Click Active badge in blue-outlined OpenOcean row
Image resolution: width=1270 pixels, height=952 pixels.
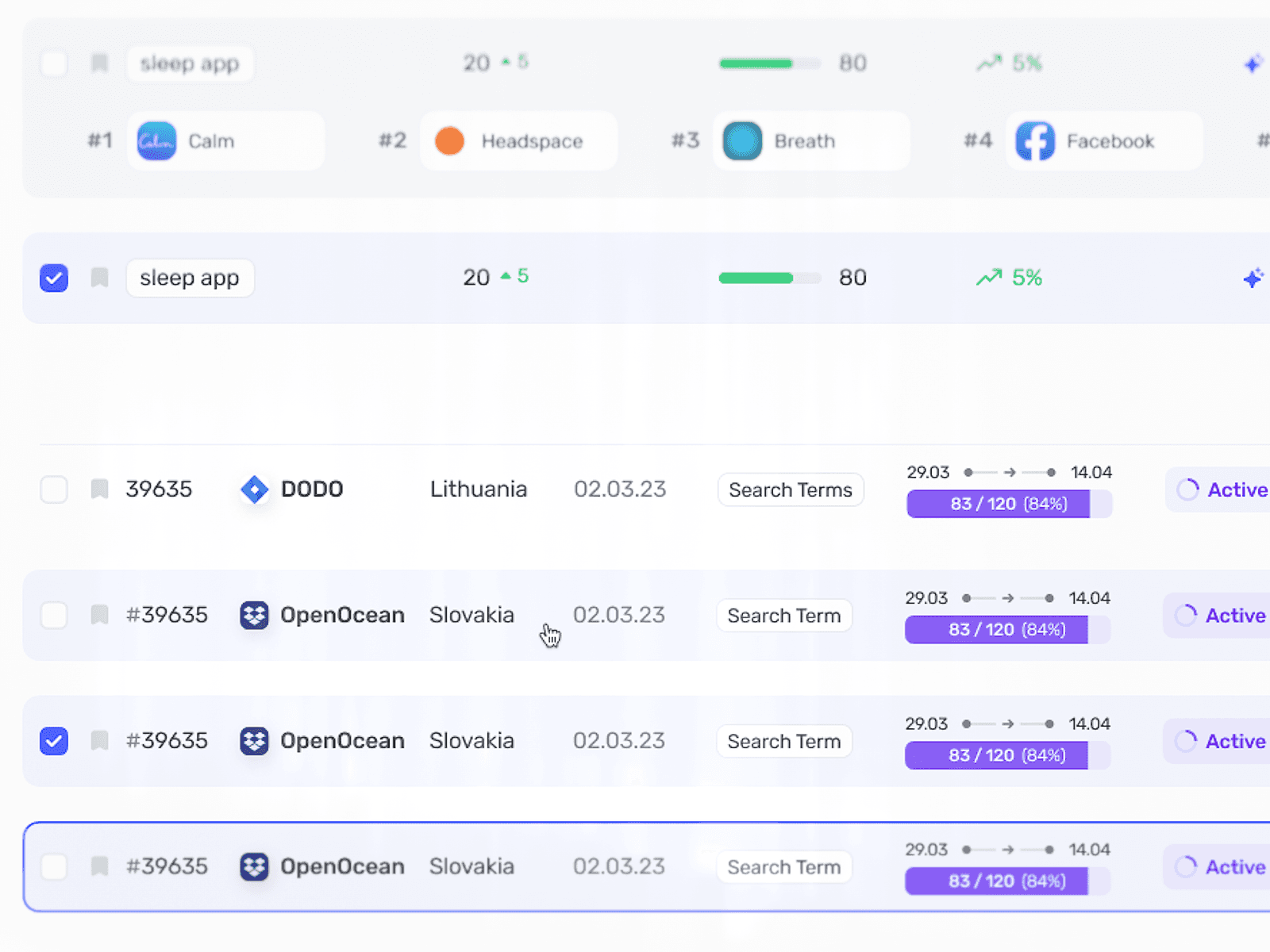coord(1216,867)
